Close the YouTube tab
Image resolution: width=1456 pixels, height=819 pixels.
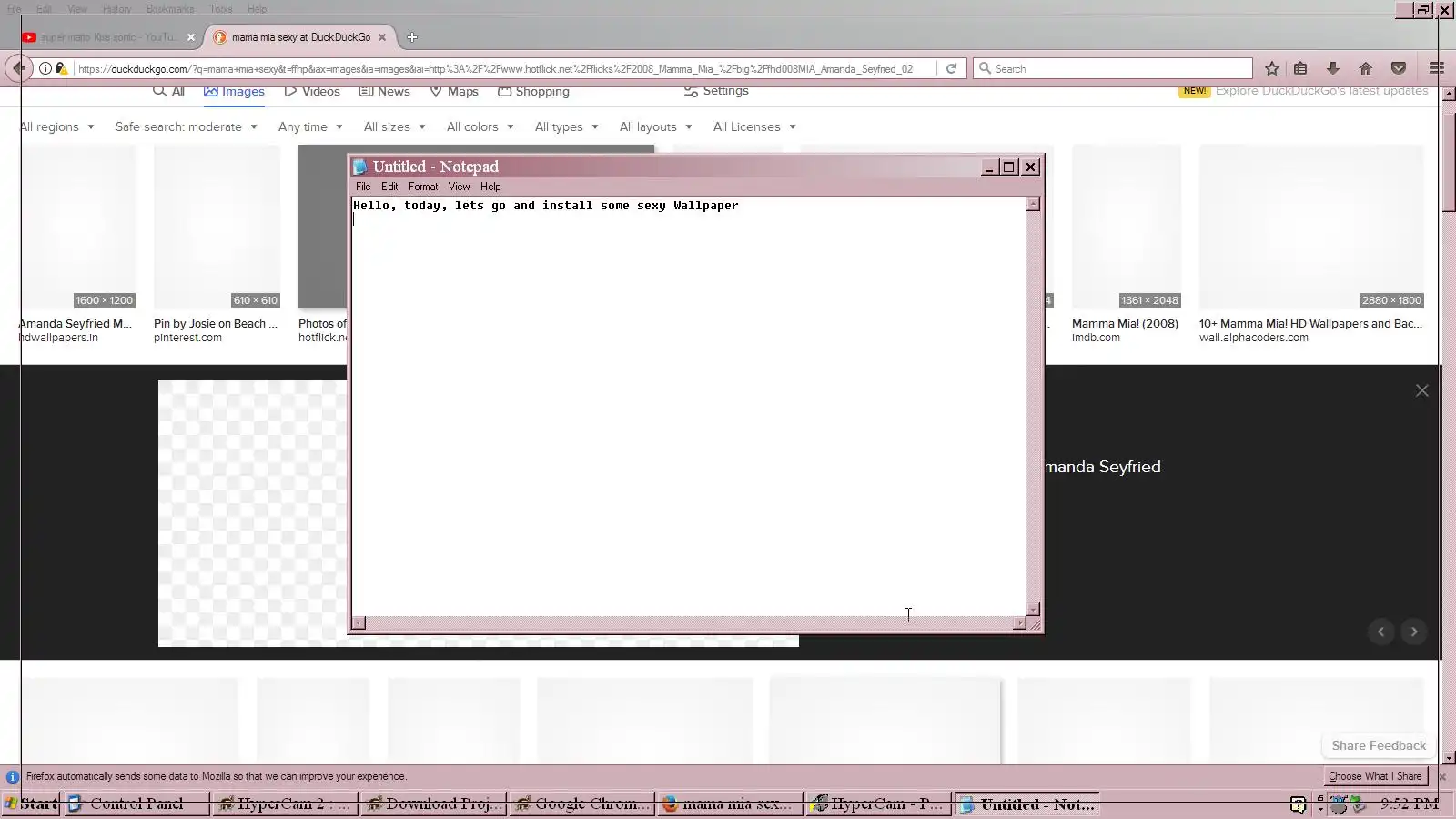(x=191, y=37)
